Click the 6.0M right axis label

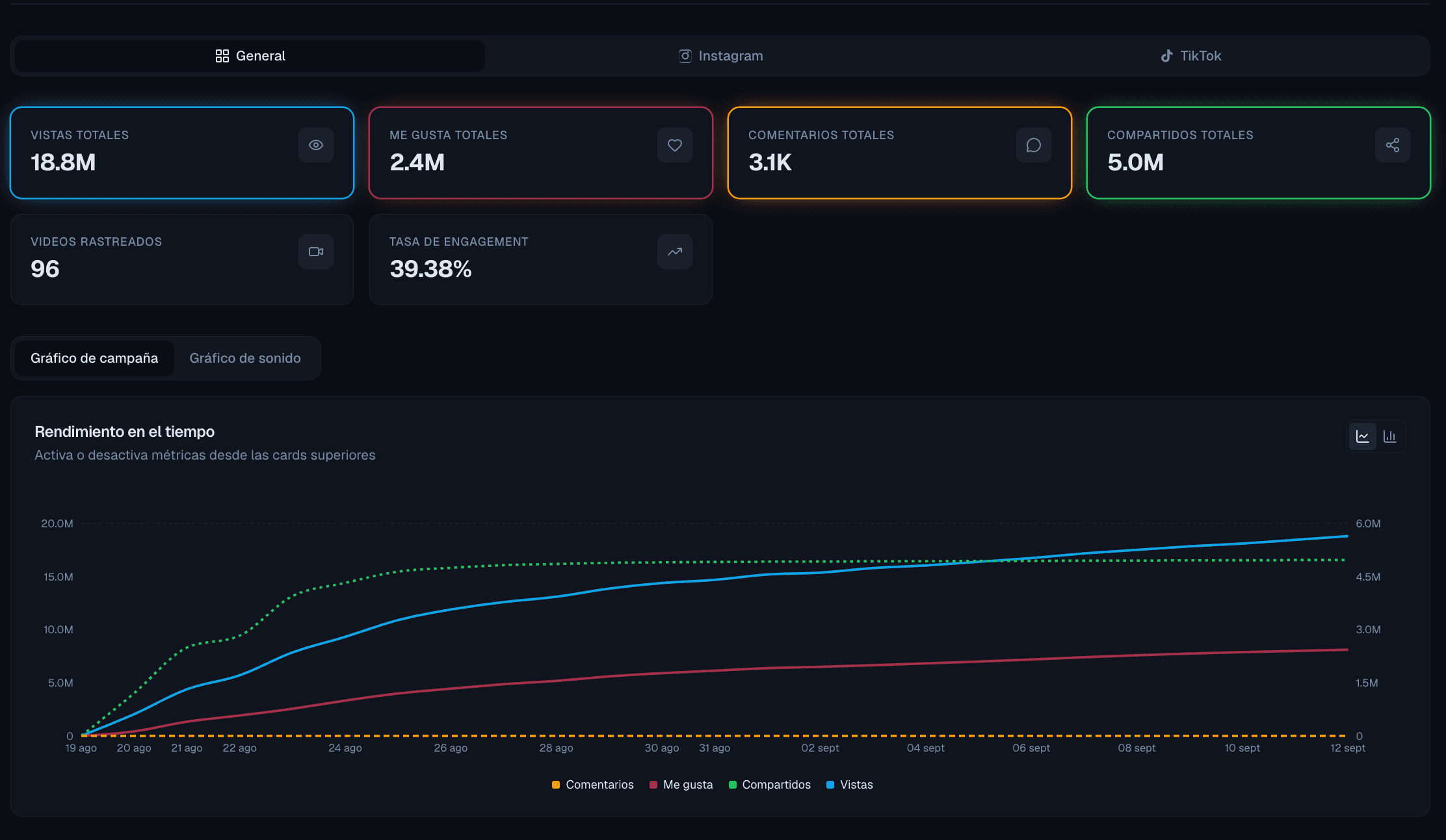click(x=1368, y=524)
